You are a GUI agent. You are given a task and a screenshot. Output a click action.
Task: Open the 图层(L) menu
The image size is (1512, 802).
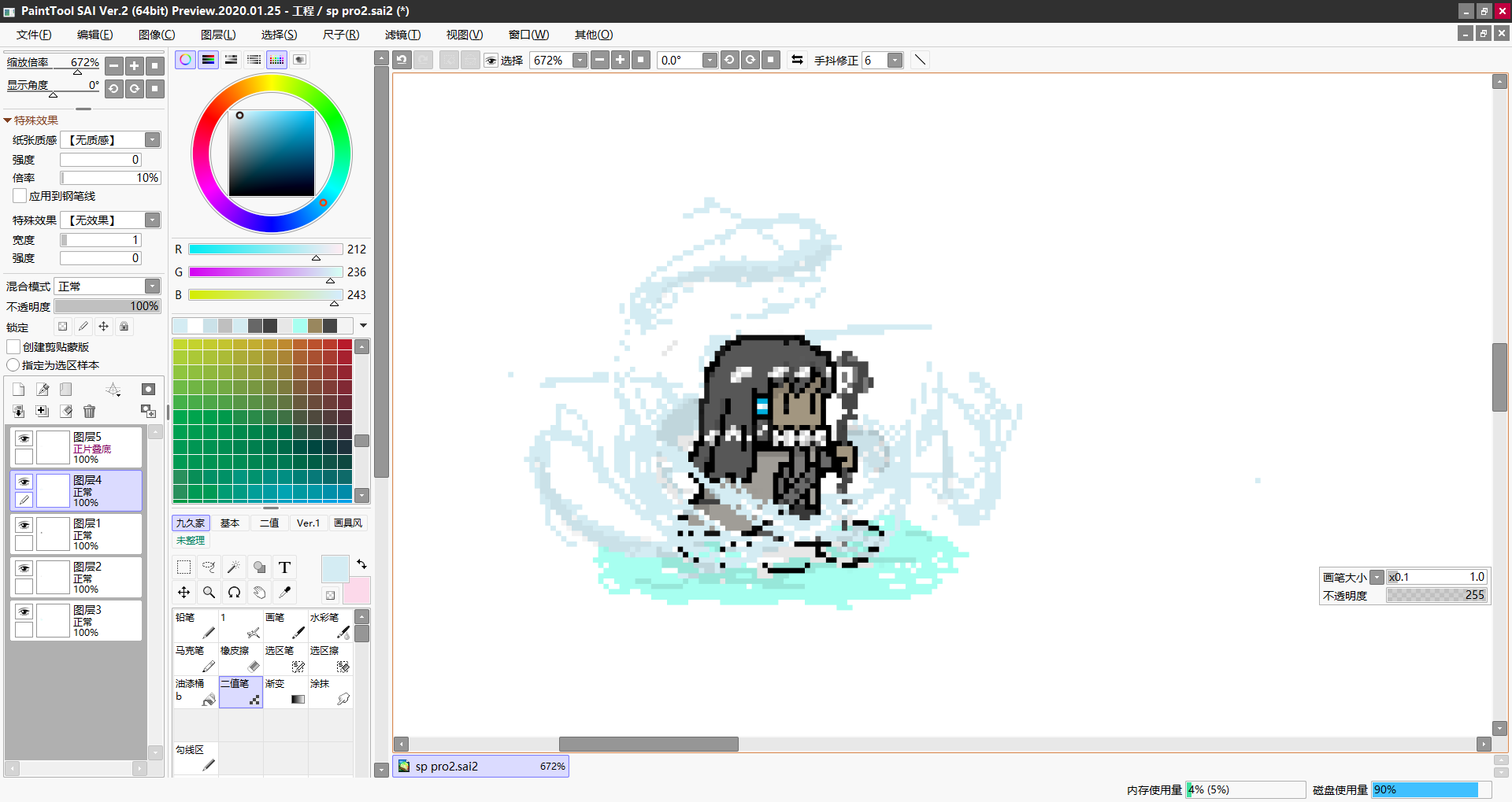point(218,35)
